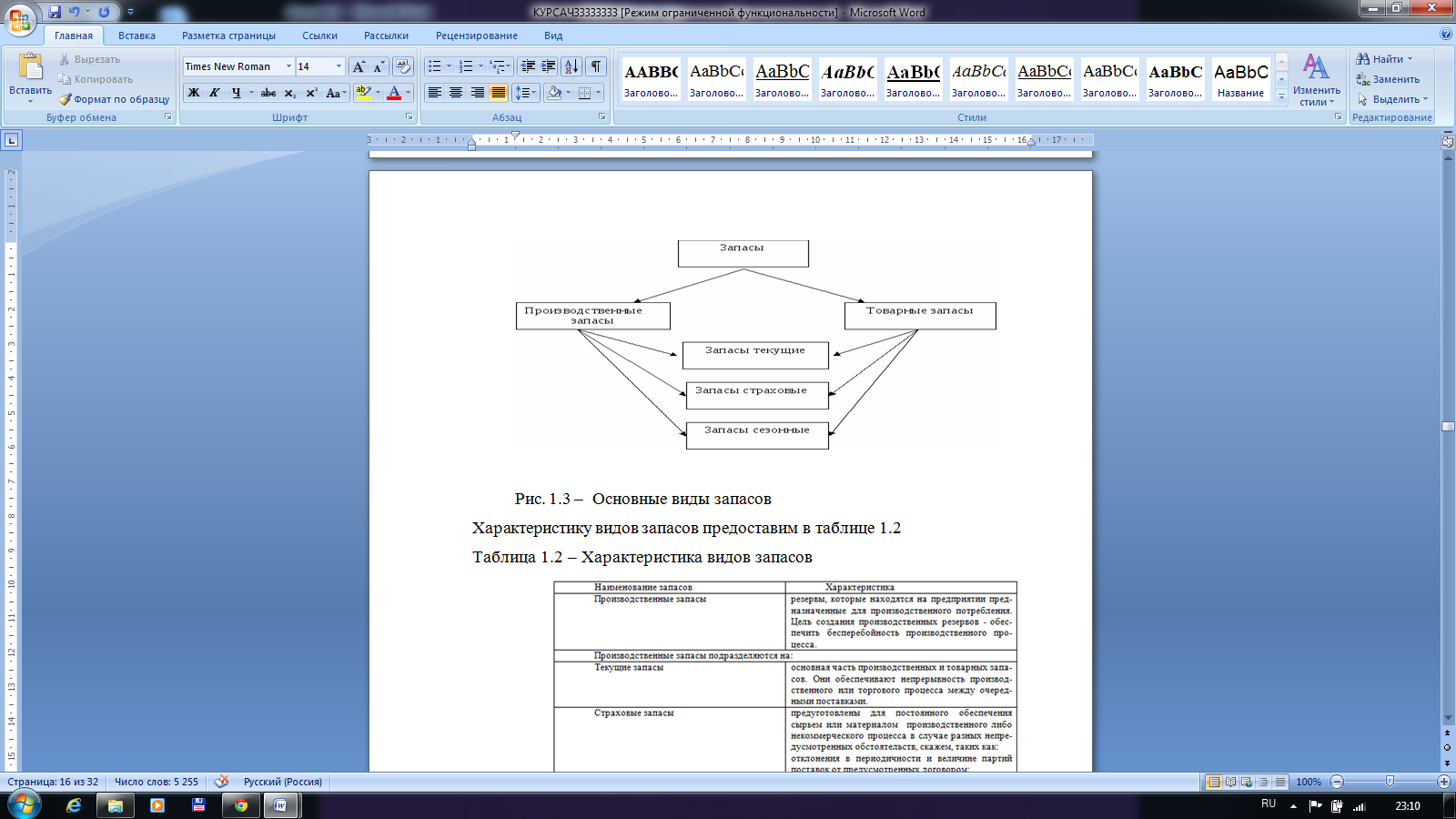Clear formatting with the eraser icon

coord(403,66)
